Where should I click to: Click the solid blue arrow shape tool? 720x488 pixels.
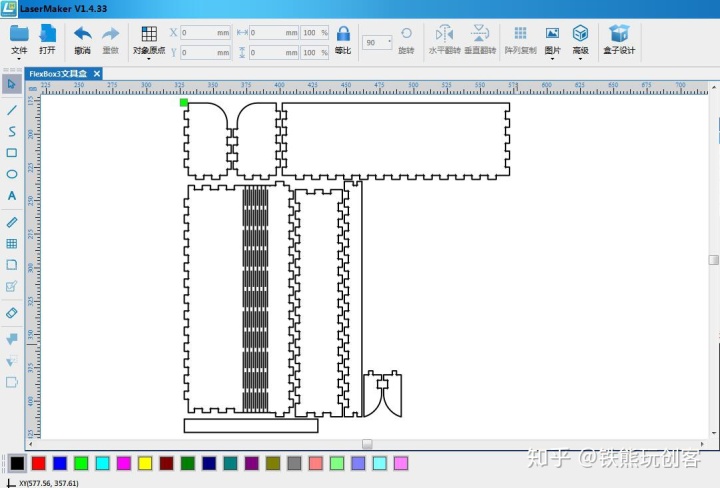(12, 339)
